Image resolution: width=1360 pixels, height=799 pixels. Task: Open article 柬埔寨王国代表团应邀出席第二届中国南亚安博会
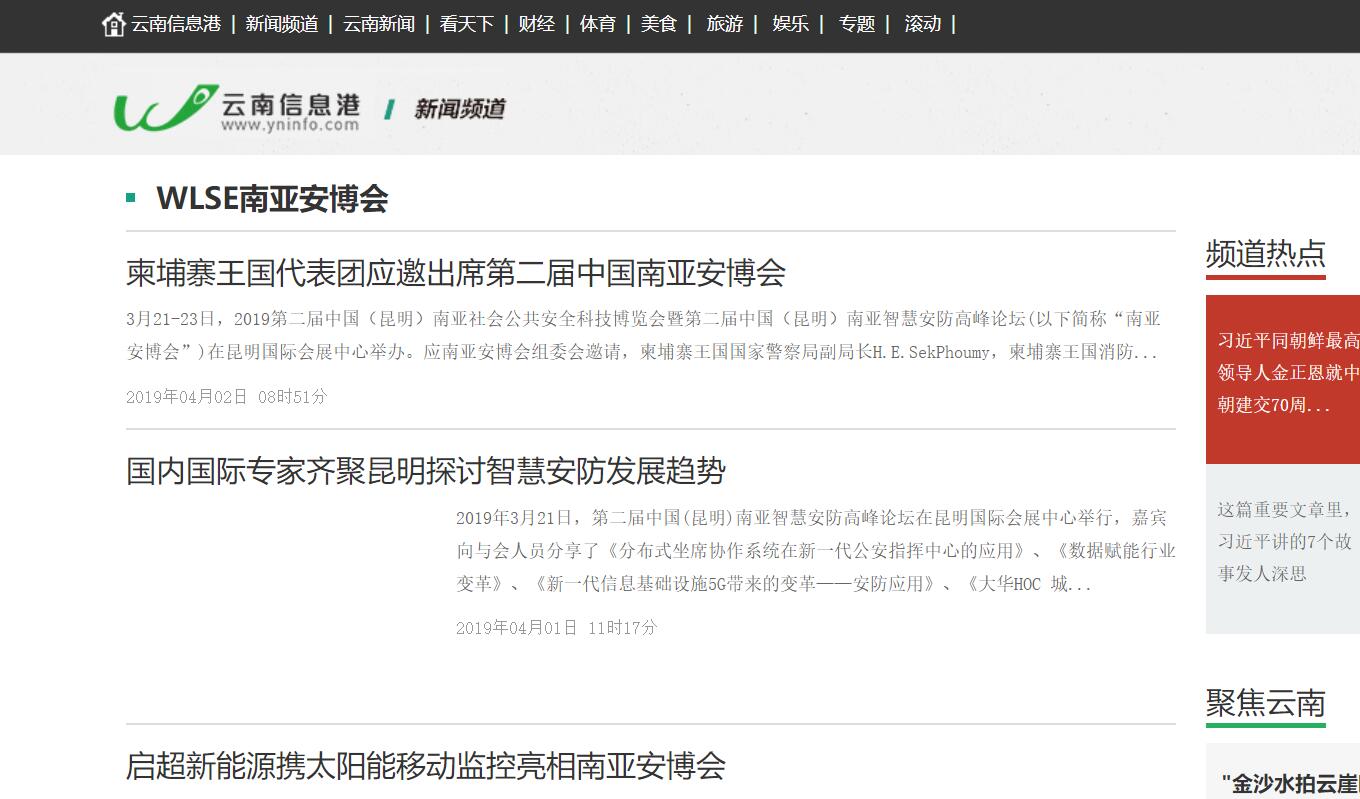[456, 273]
